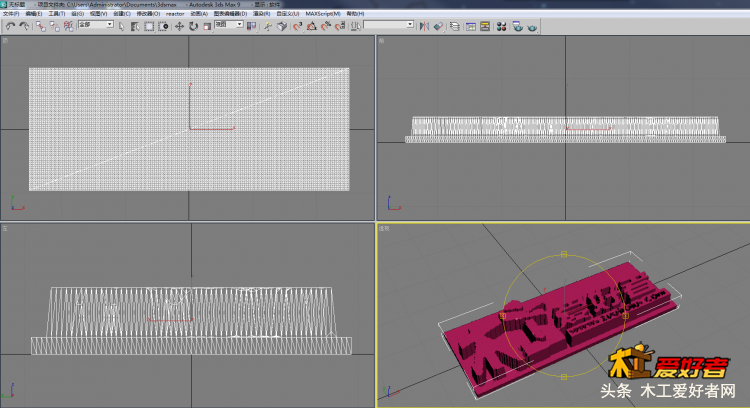Open the reference coordinate system dropdown

(229, 24)
